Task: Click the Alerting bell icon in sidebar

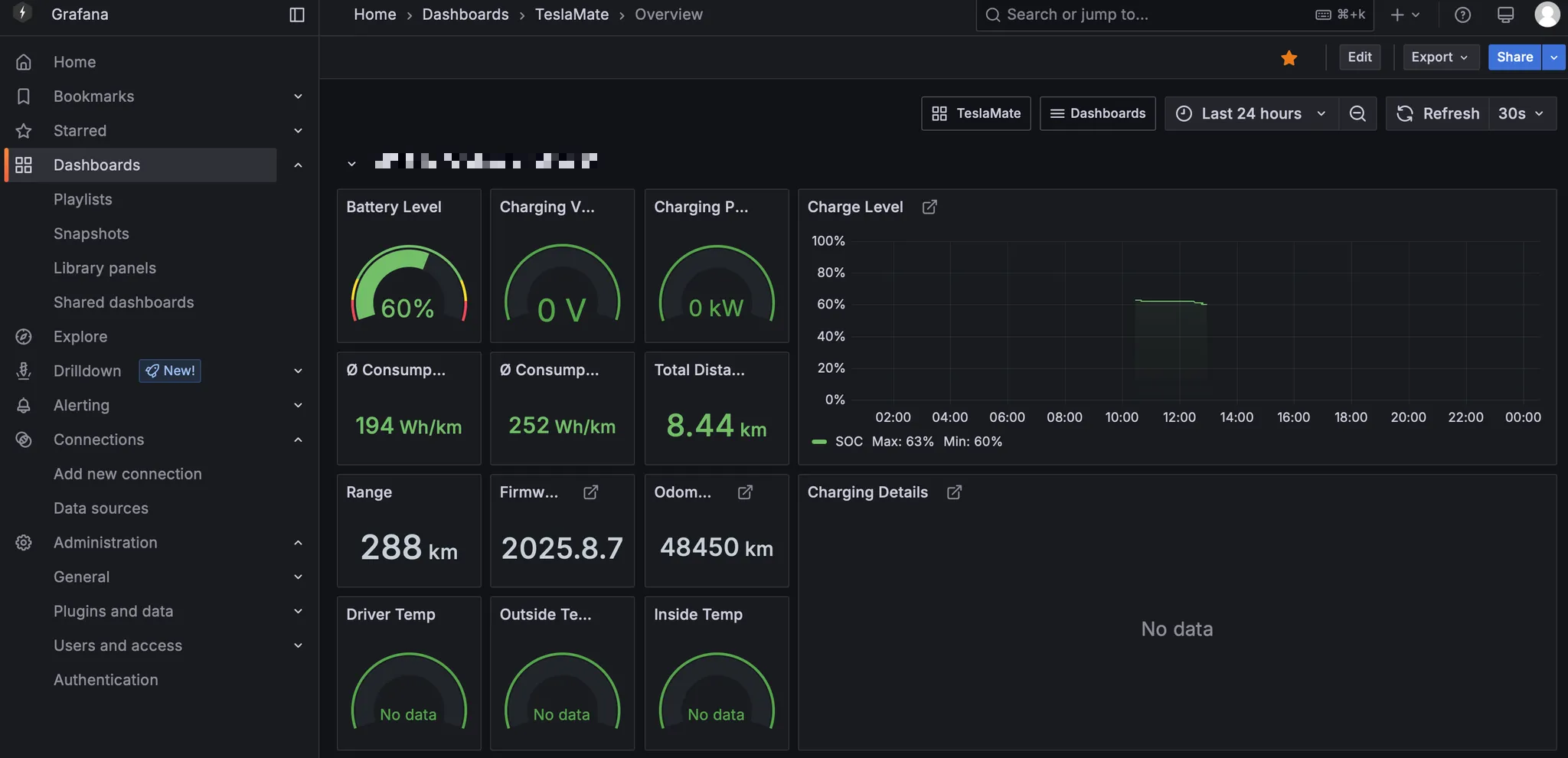Action: pyautogui.click(x=24, y=406)
